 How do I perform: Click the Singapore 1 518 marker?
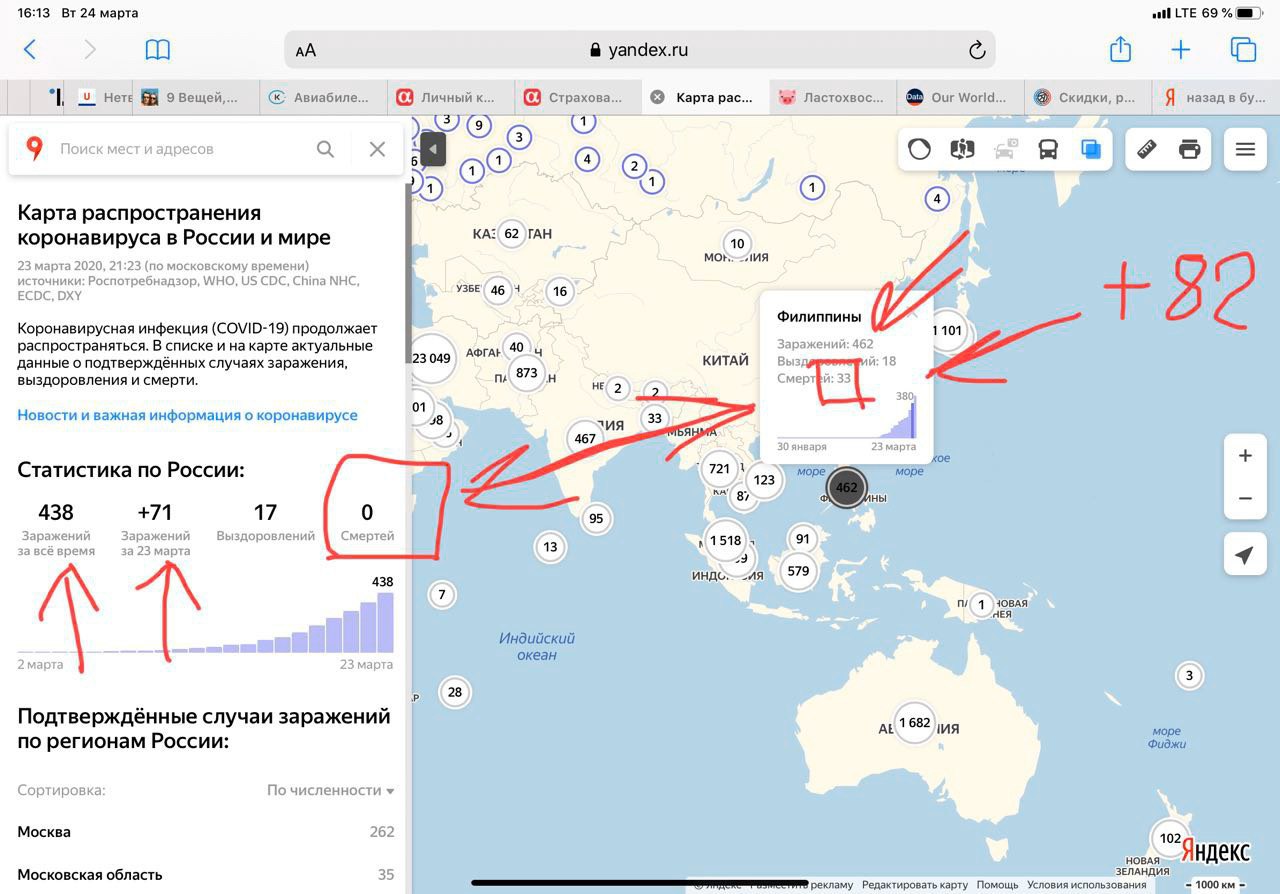[725, 540]
